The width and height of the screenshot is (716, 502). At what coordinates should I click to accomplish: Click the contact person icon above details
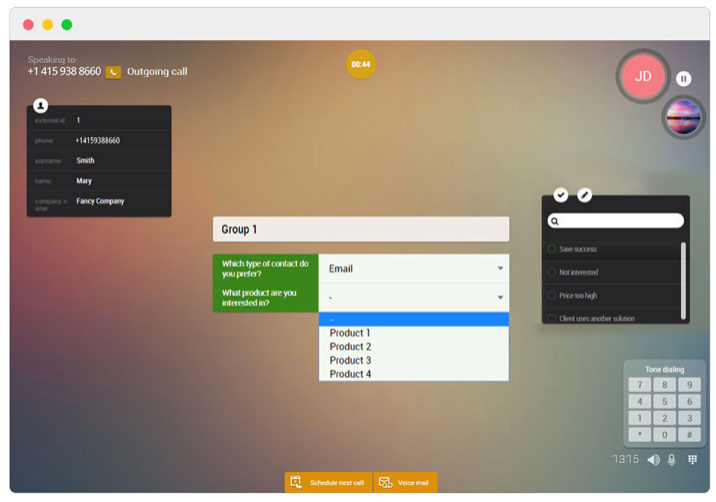40,105
